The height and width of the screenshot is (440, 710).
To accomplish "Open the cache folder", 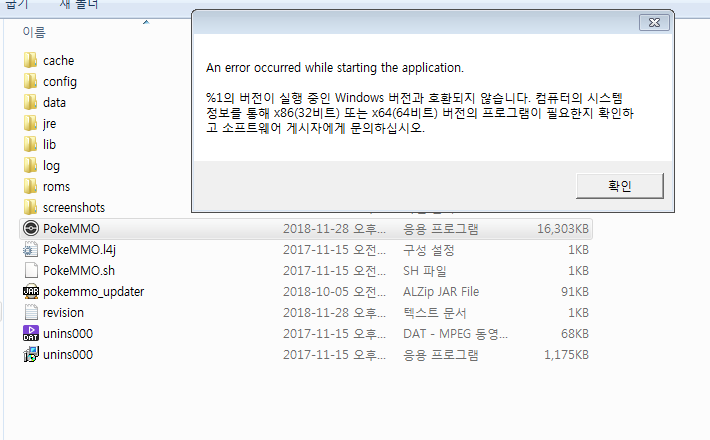I will click(58, 61).
